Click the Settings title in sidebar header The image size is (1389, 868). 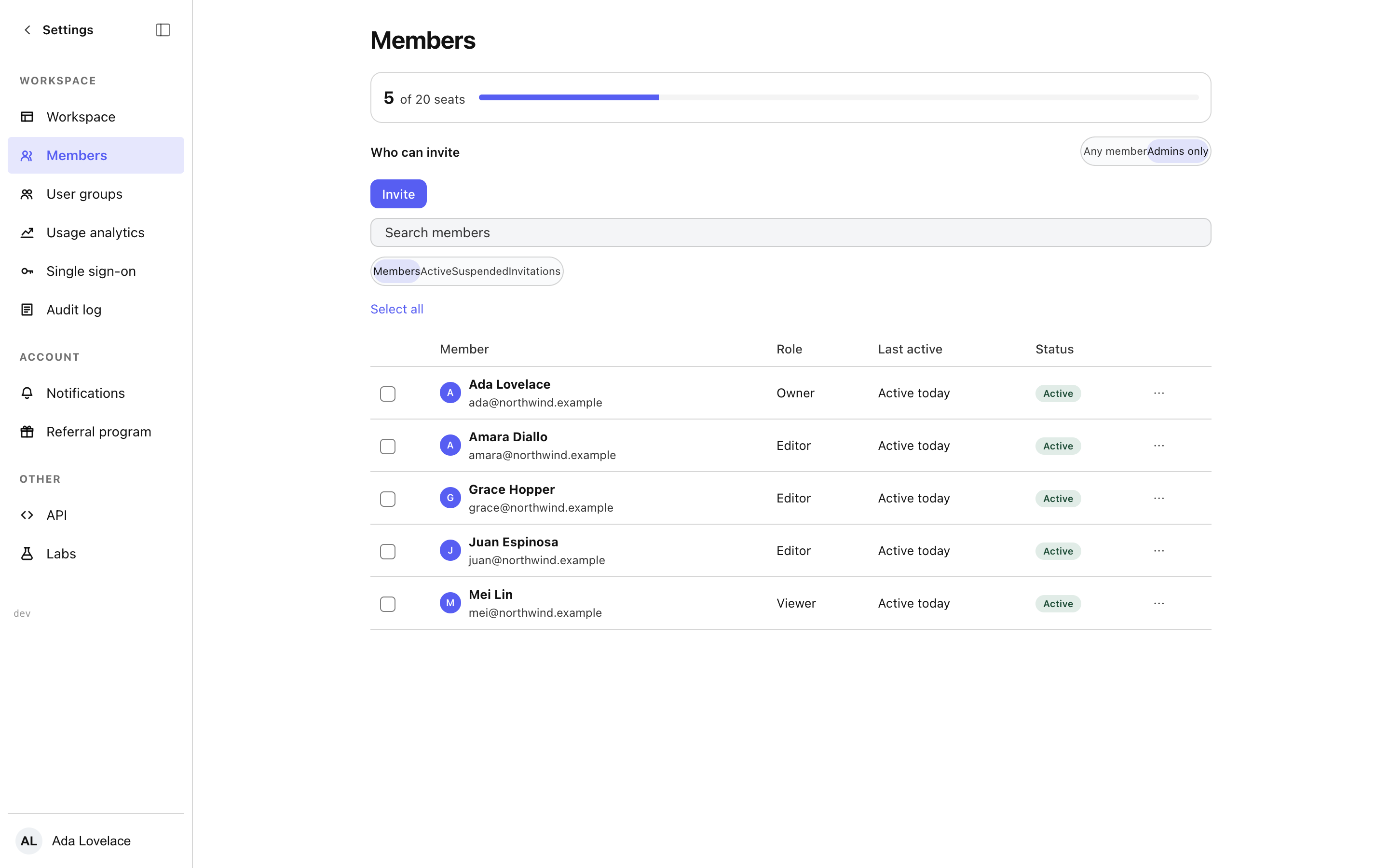(x=68, y=30)
